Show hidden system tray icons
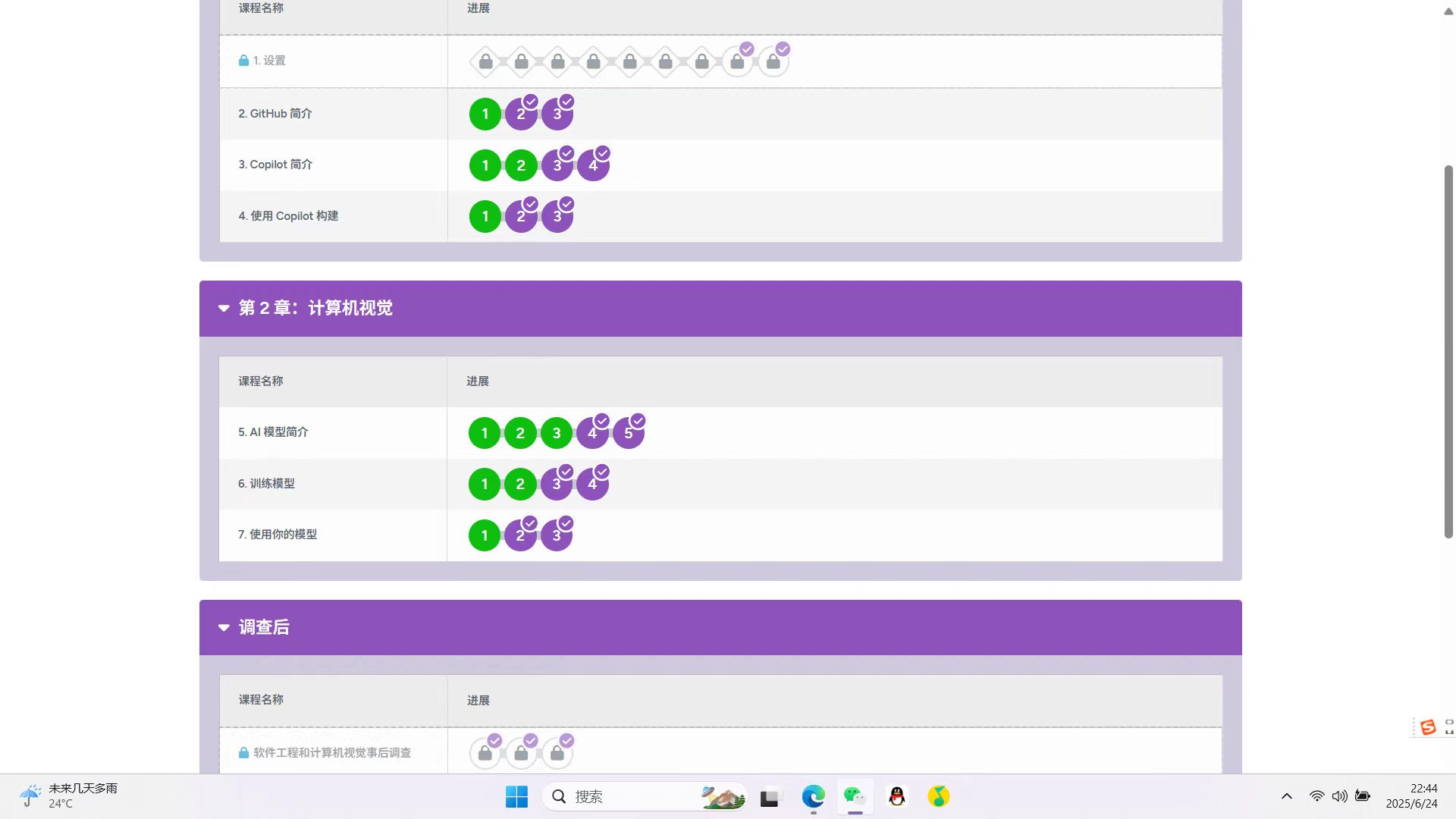This screenshot has width=1456, height=819. [1287, 796]
